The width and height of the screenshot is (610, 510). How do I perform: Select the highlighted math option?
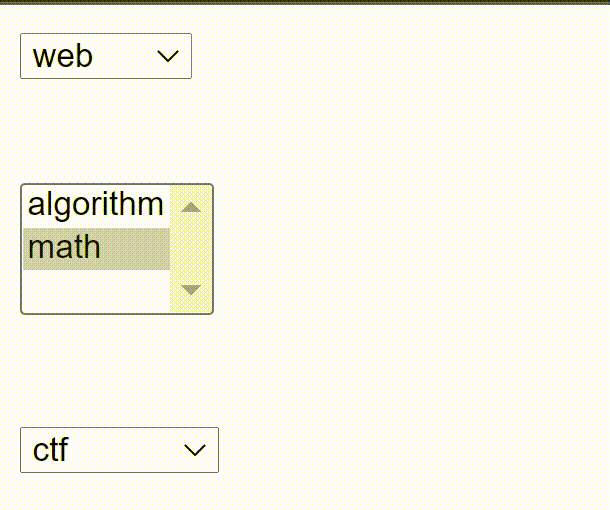[95, 247]
